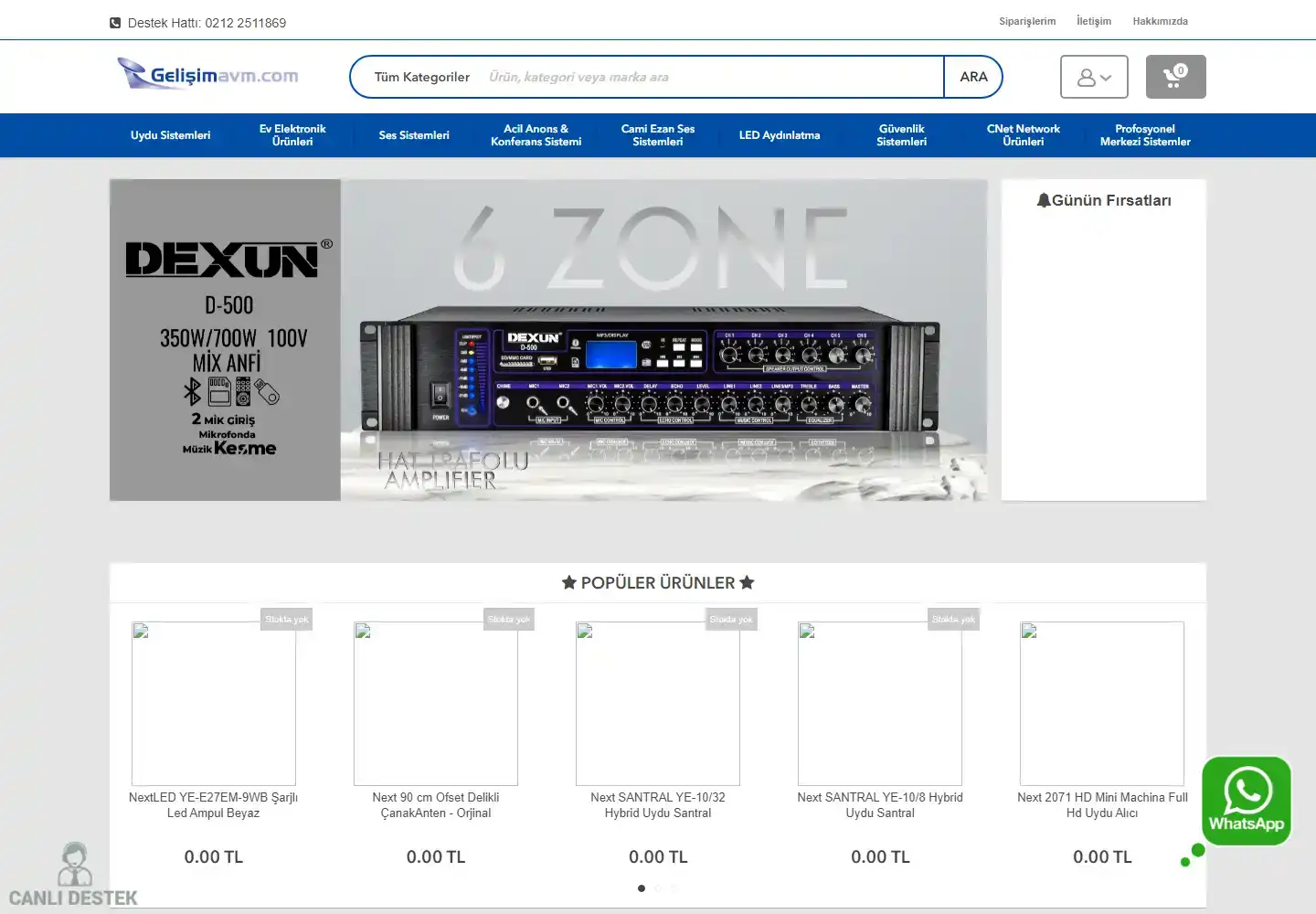Click Next SANTRAL YE-10/8 Hybrid Uydu Santral title
The width and height of the screenshot is (1316, 914).
pos(880,805)
